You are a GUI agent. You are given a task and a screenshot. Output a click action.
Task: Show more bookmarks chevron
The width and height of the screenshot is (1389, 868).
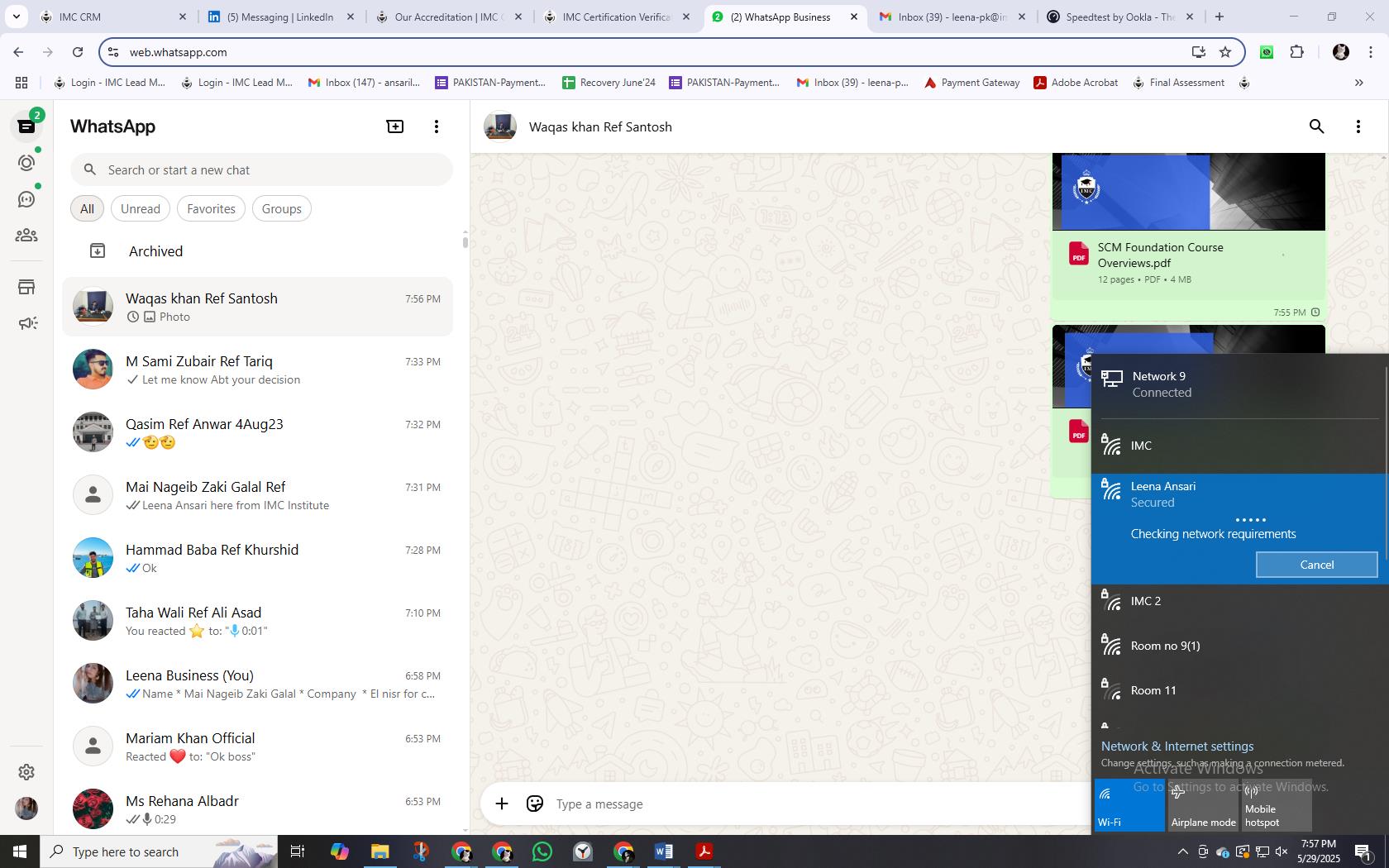coord(1358,83)
